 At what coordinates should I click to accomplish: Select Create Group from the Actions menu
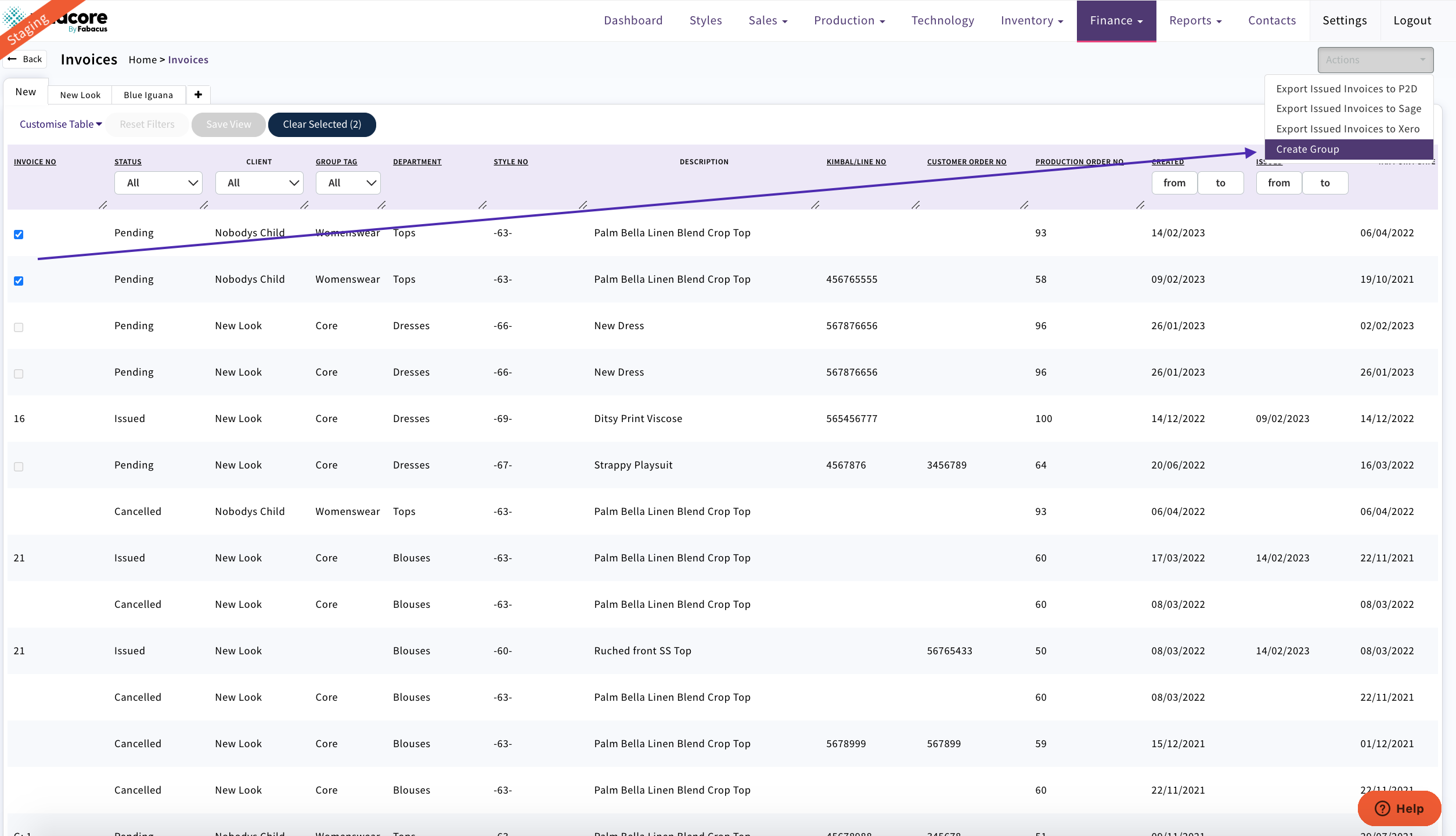pos(1308,149)
